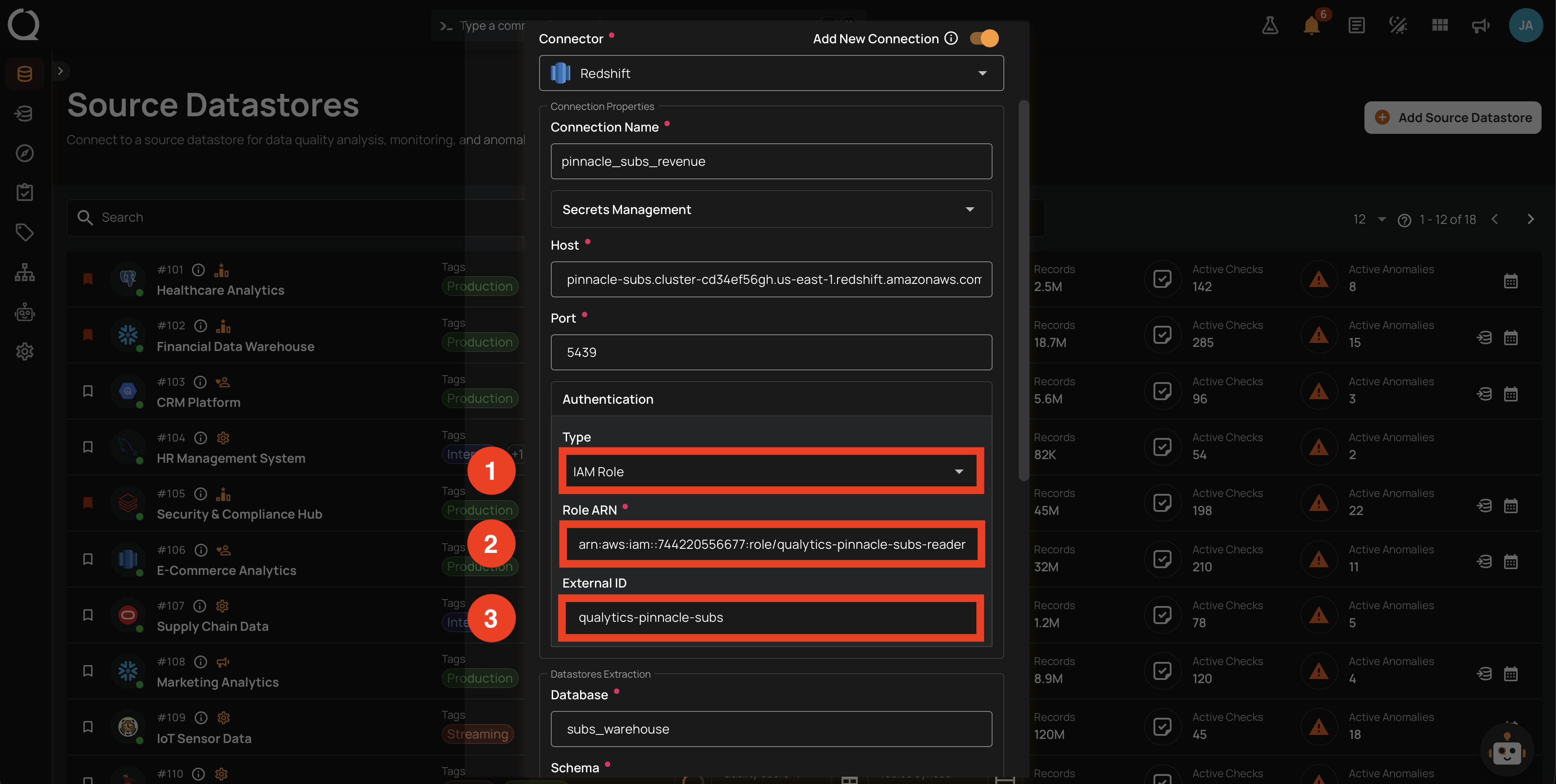This screenshot has height=784, width=1556.
Task: Open the robot agent sidebar icon
Action: click(25, 312)
